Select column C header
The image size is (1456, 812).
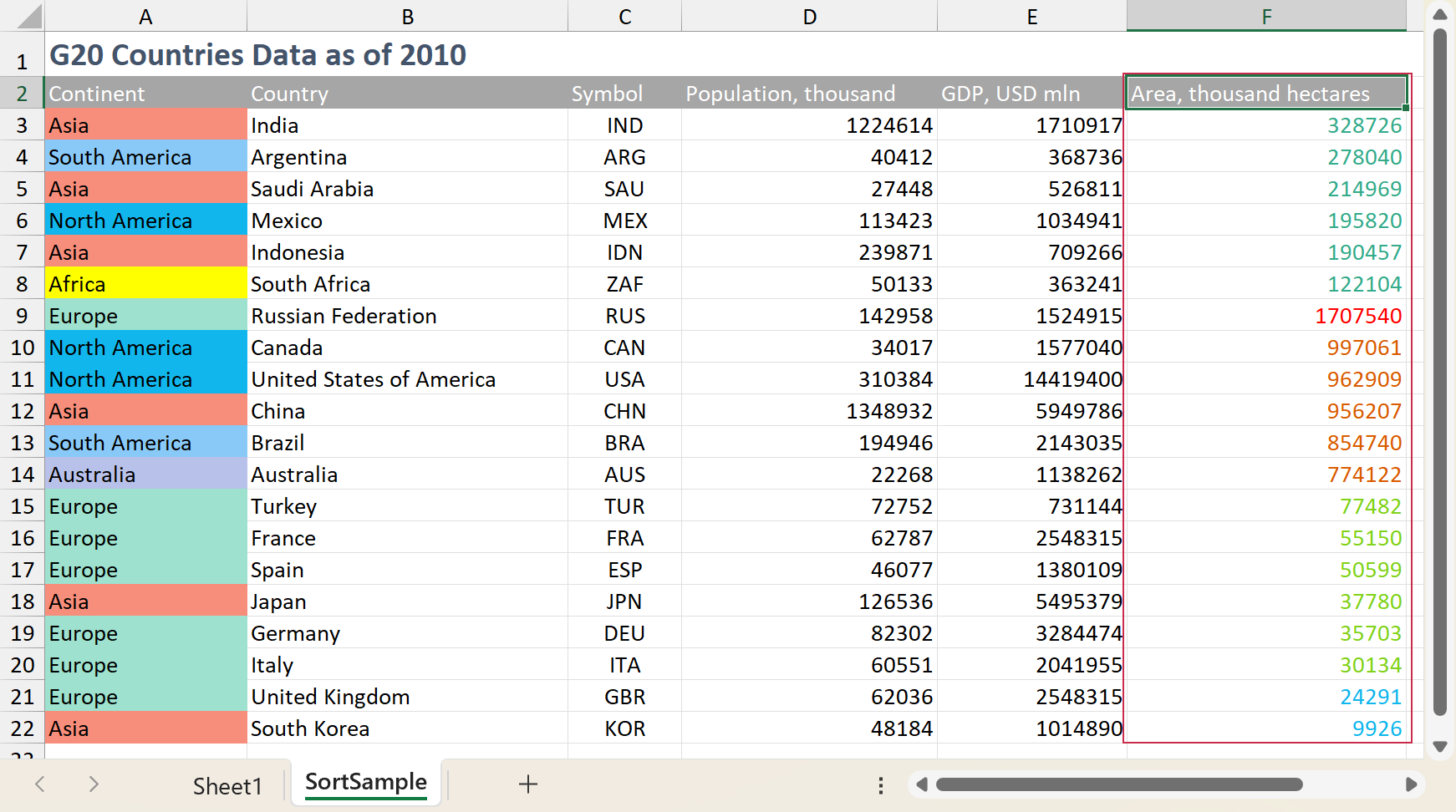coord(624,16)
